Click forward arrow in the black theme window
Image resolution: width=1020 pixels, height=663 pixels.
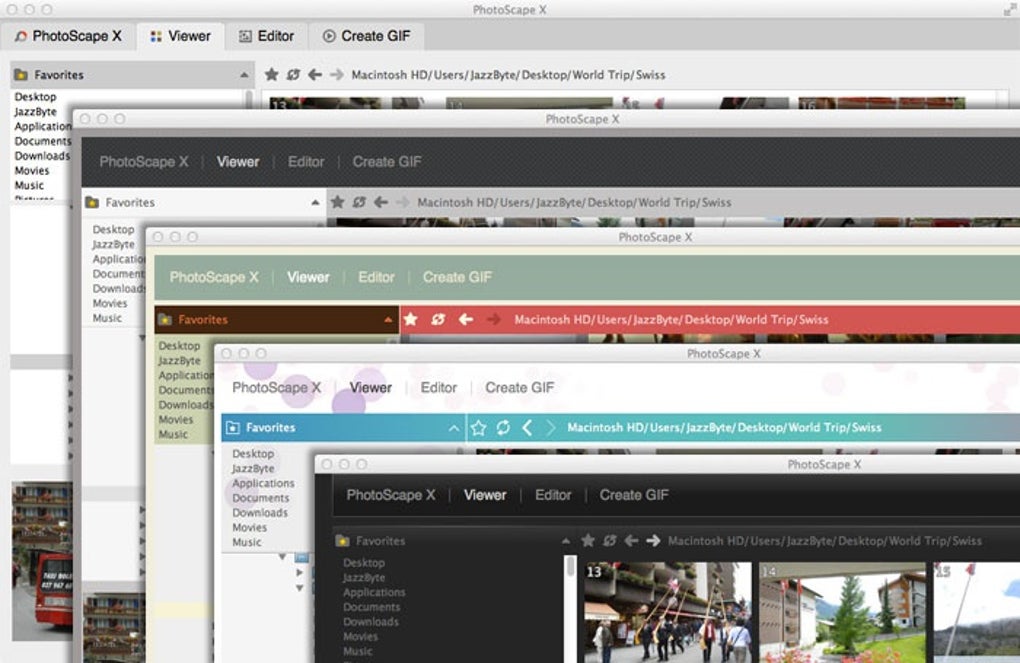[653, 541]
